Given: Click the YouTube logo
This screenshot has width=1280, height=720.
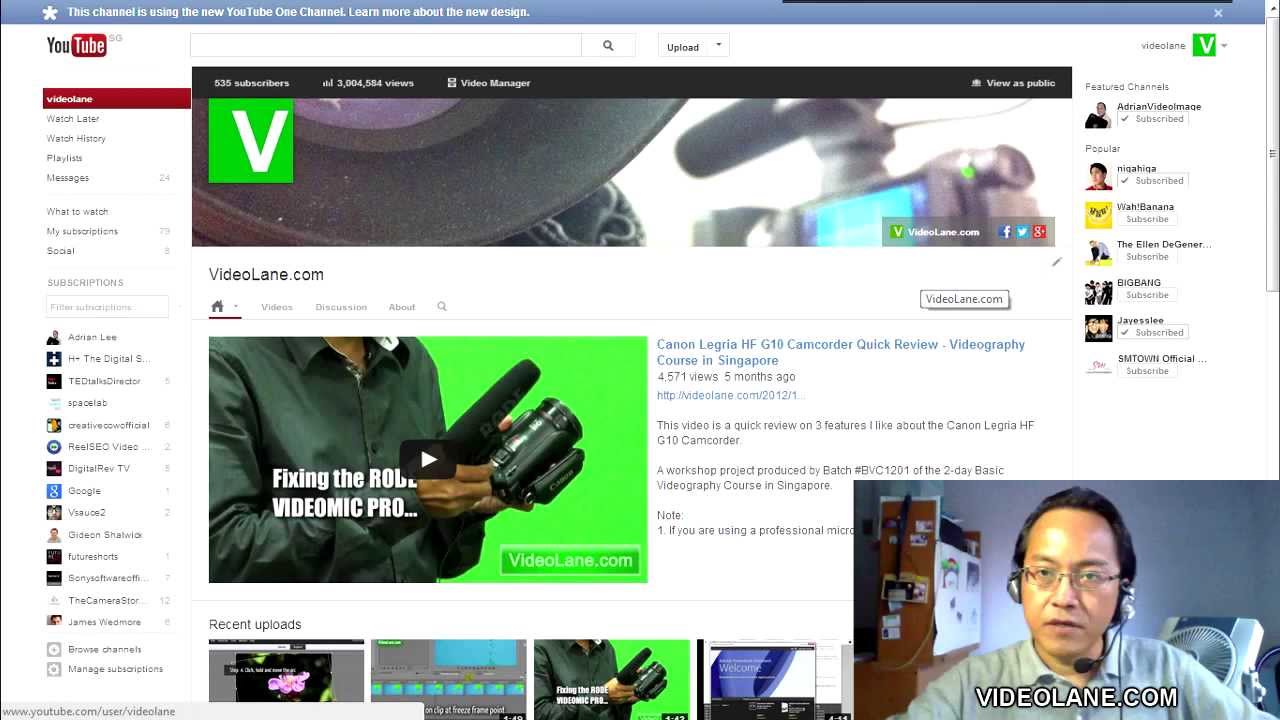Looking at the screenshot, I should (76, 45).
